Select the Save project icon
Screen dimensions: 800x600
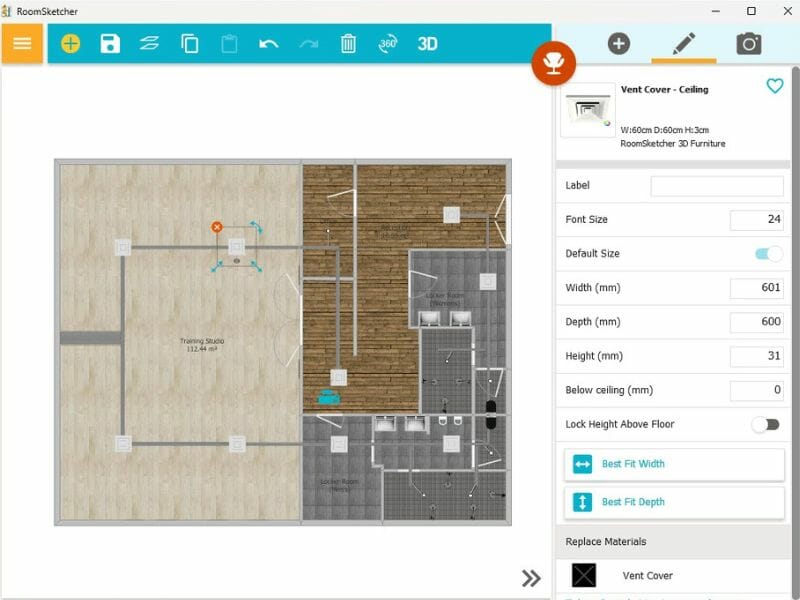coord(110,43)
